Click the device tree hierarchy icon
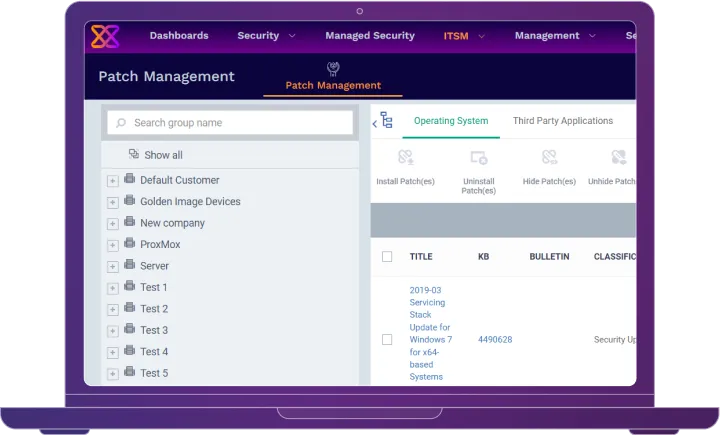The image size is (720, 435). (x=386, y=121)
